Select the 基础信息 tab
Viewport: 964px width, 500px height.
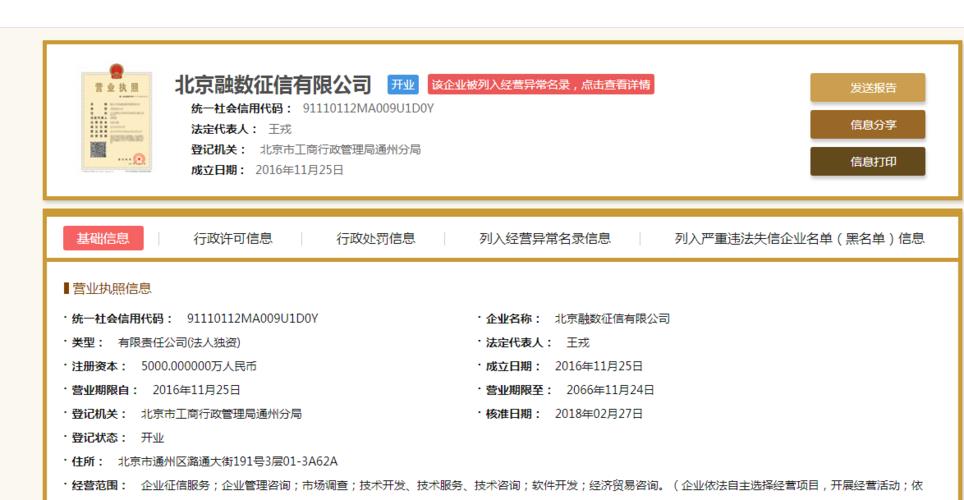point(103,238)
